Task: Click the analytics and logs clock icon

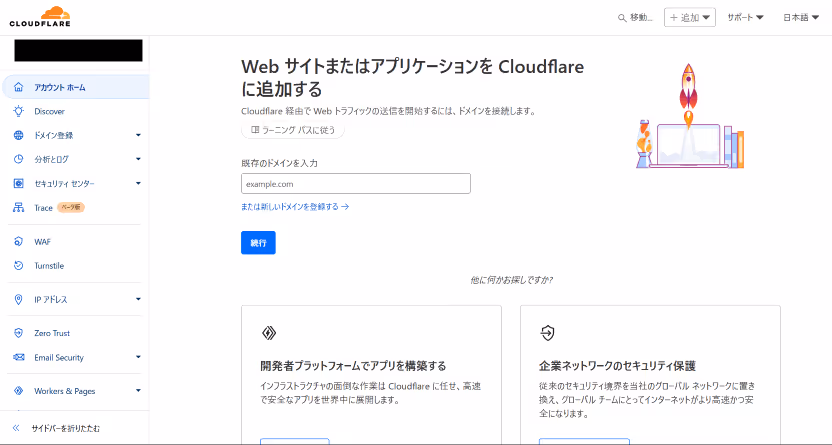Action: pyautogui.click(x=19, y=159)
